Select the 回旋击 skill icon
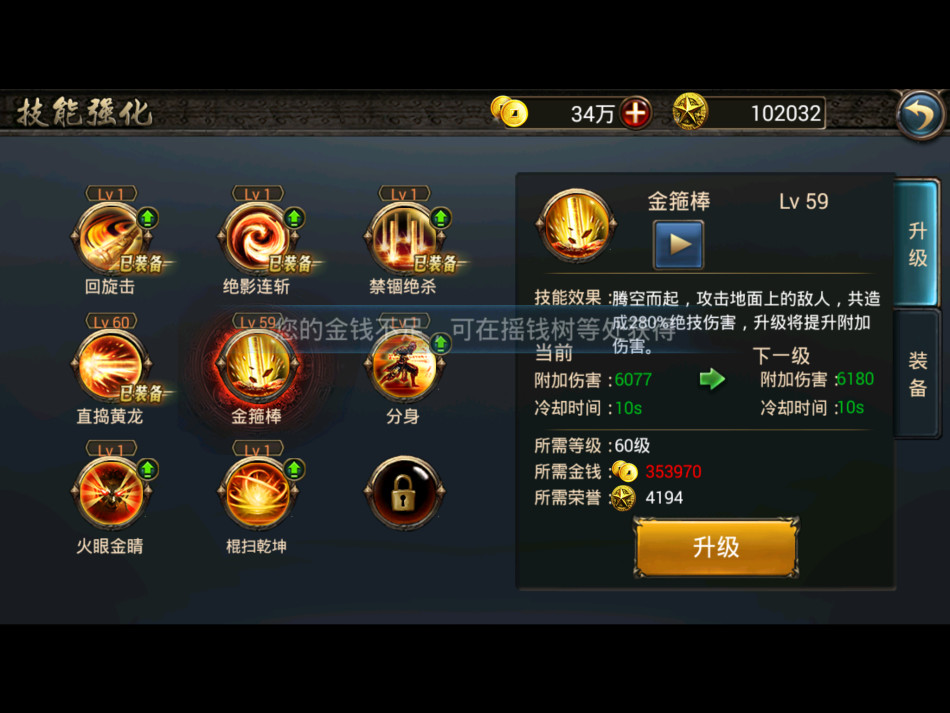The image size is (950, 713). pos(111,239)
